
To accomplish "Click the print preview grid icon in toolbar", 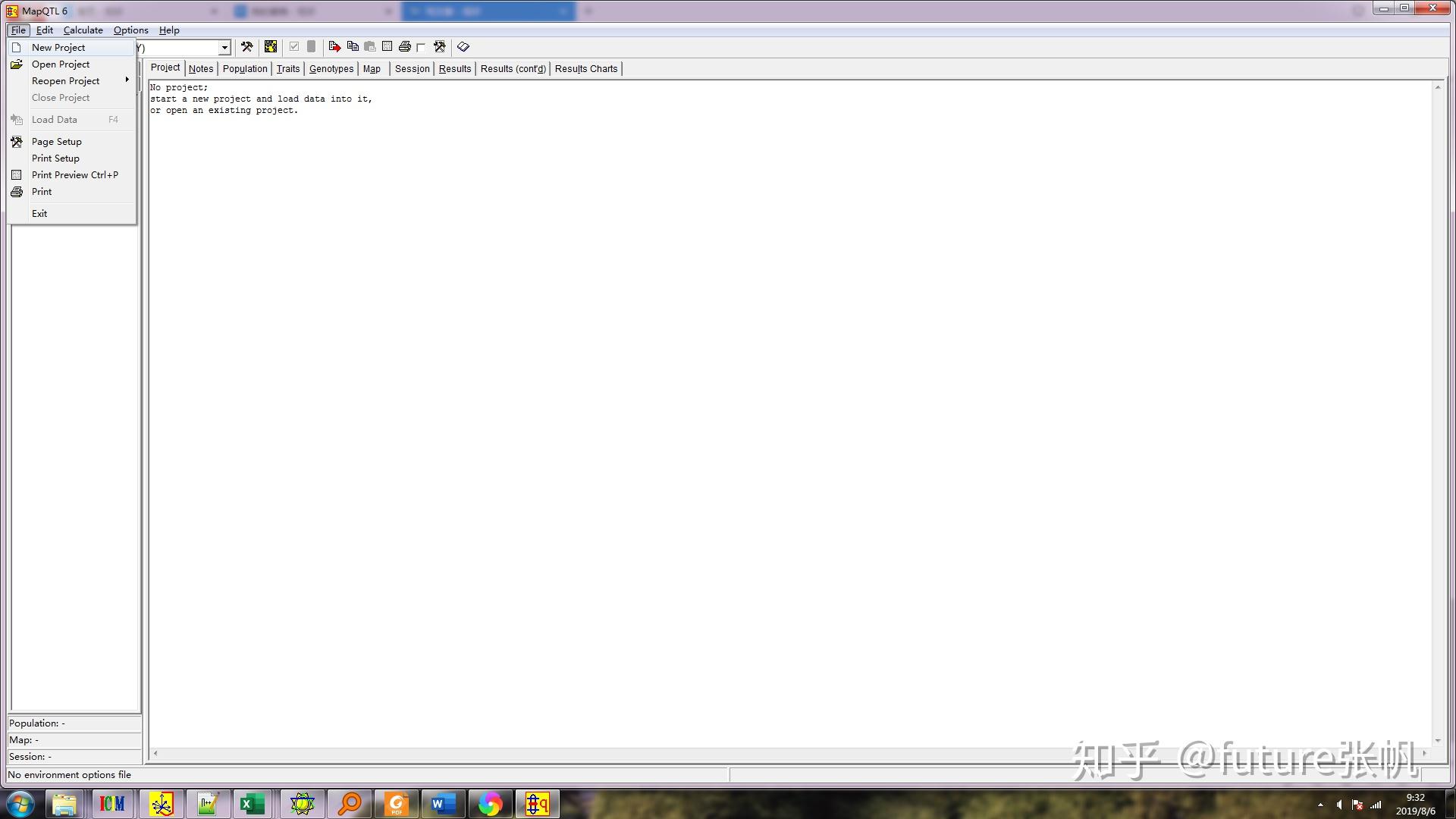I will coord(388,47).
